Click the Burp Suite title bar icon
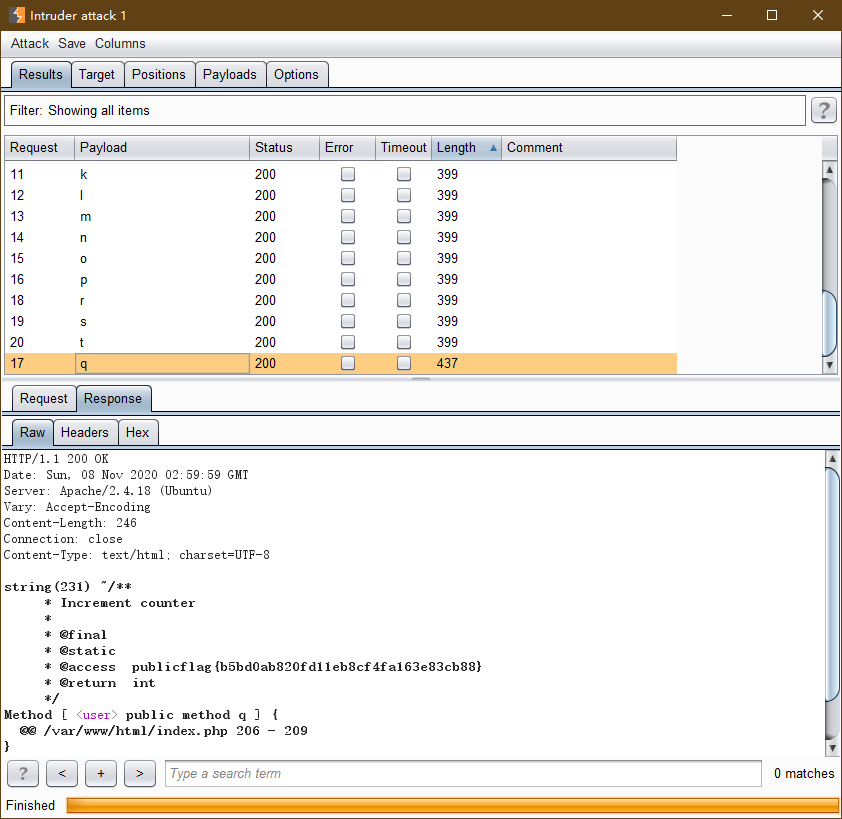The width and height of the screenshot is (842, 819). click(x=17, y=16)
